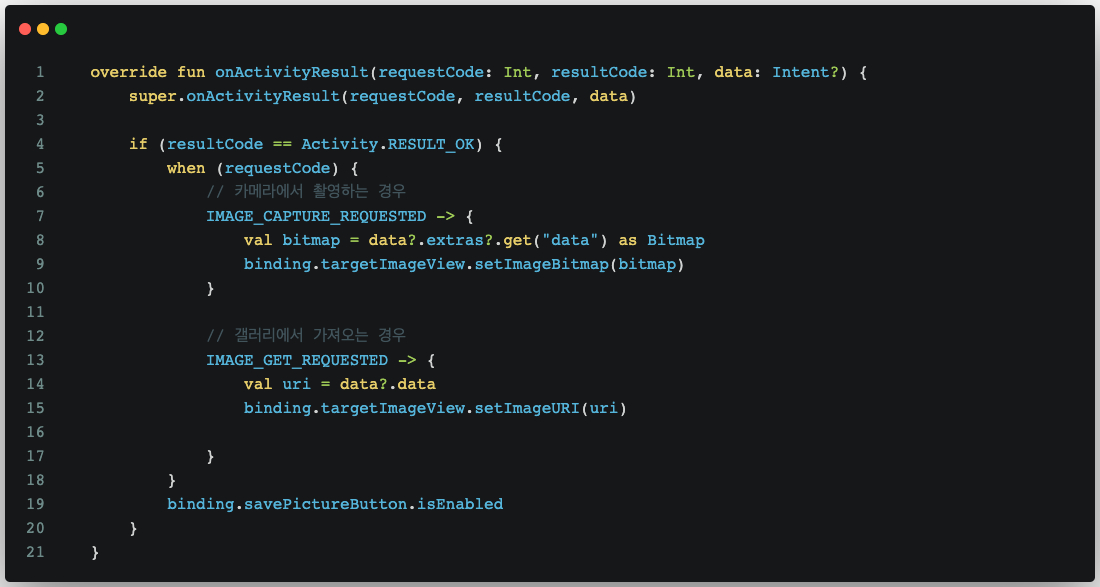Screen dimensions: 1100x587
Task: Click line number 16 in the gutter
Action: pos(35,431)
